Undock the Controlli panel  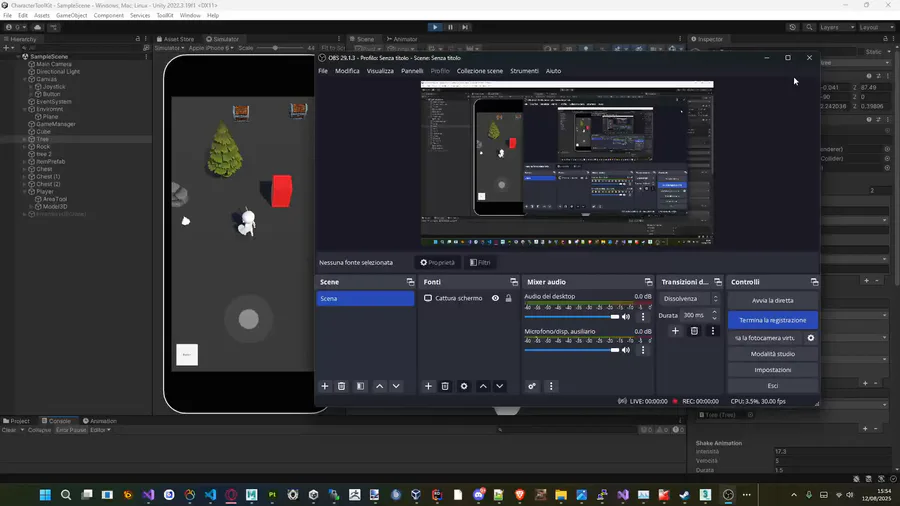[x=814, y=282]
